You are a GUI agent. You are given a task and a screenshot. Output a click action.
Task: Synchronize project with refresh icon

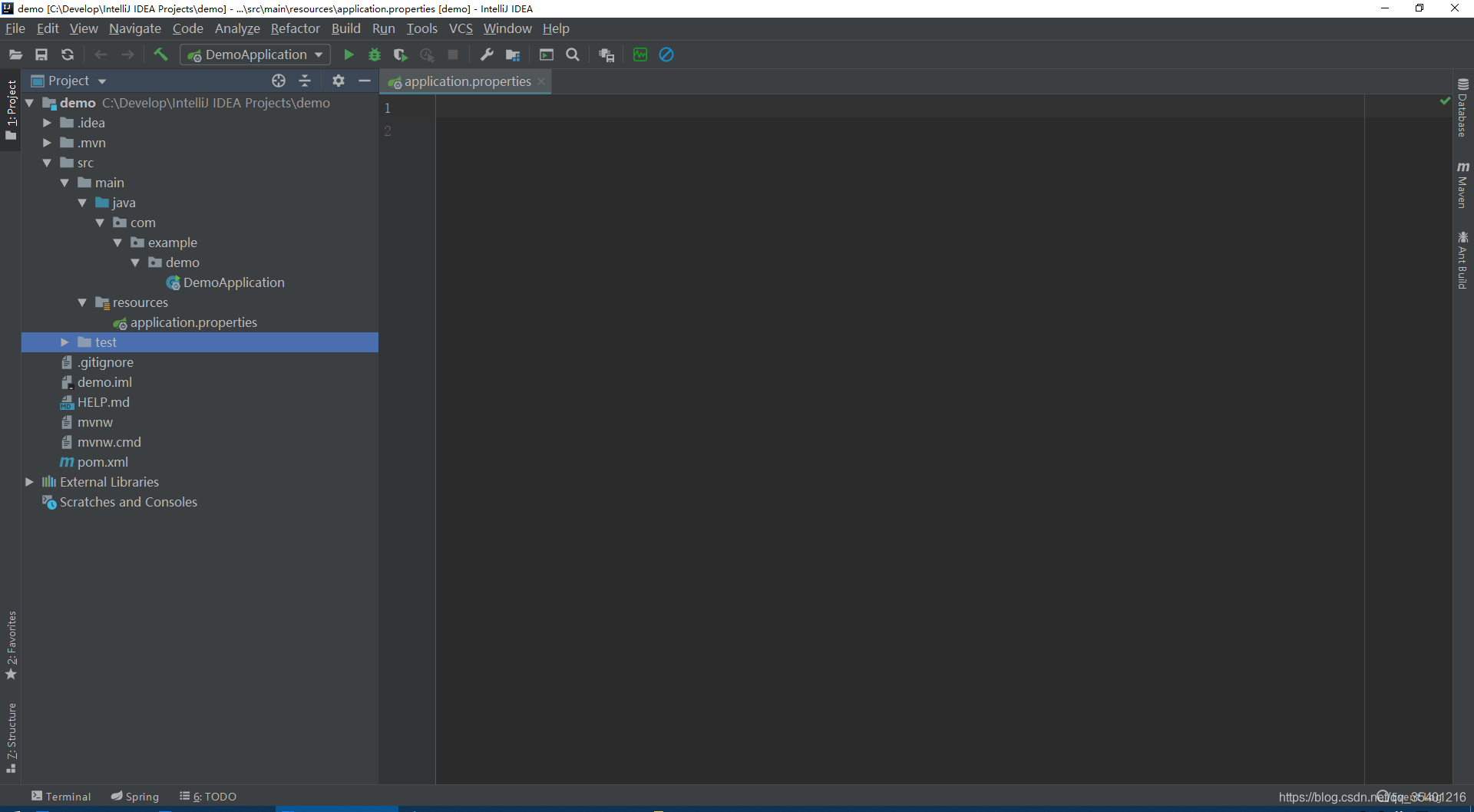(x=68, y=54)
